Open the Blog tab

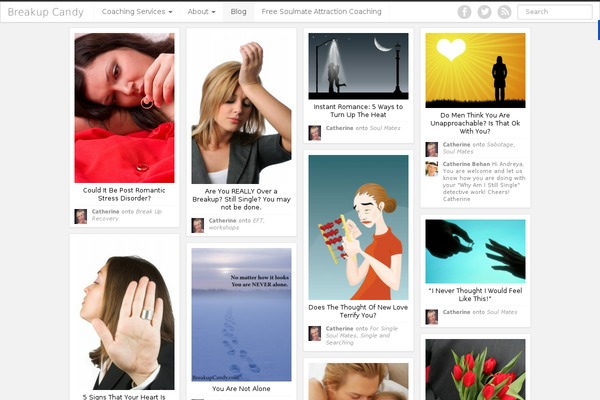point(238,12)
